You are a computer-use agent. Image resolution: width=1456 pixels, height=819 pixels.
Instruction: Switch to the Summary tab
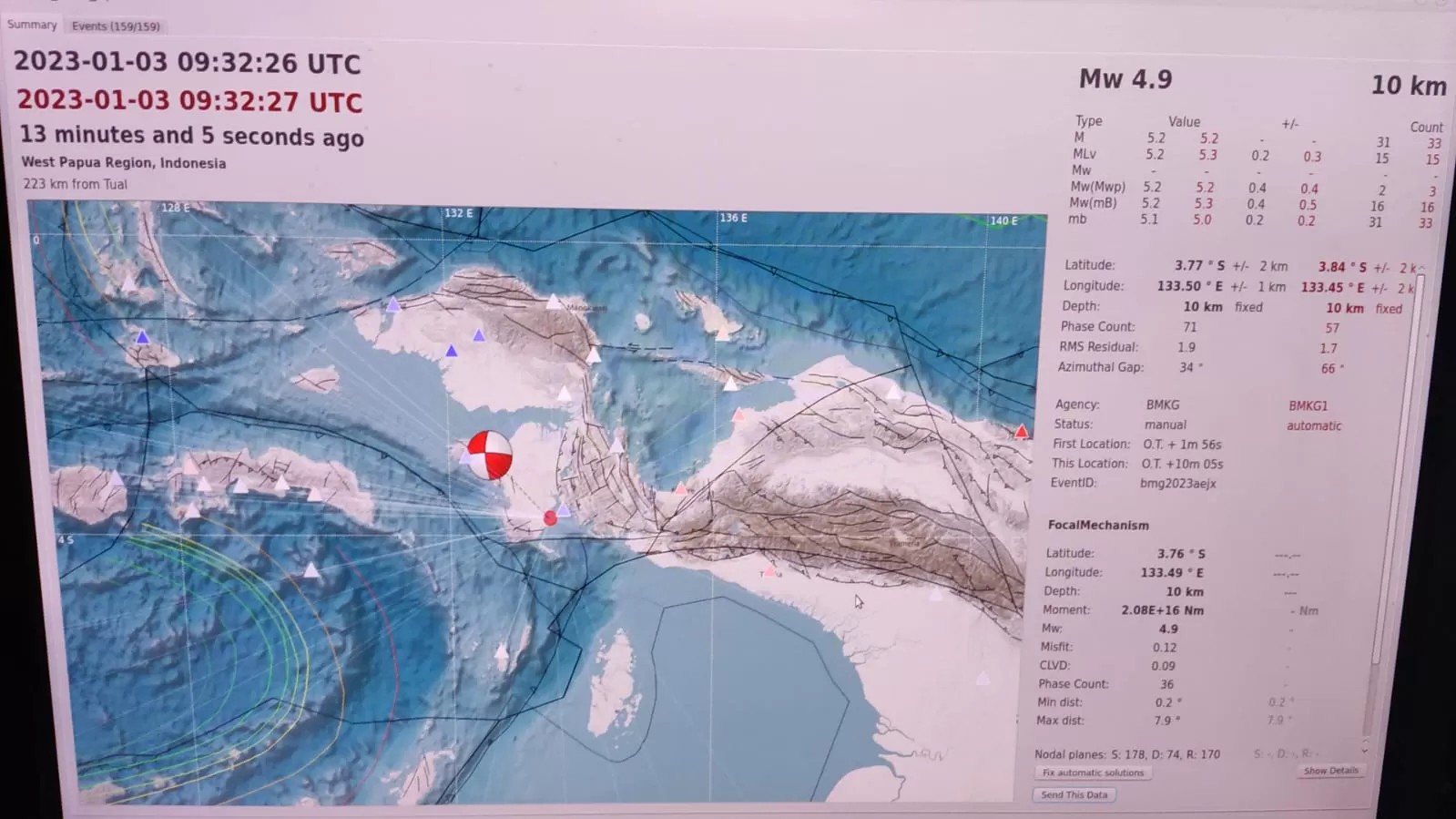point(32,25)
